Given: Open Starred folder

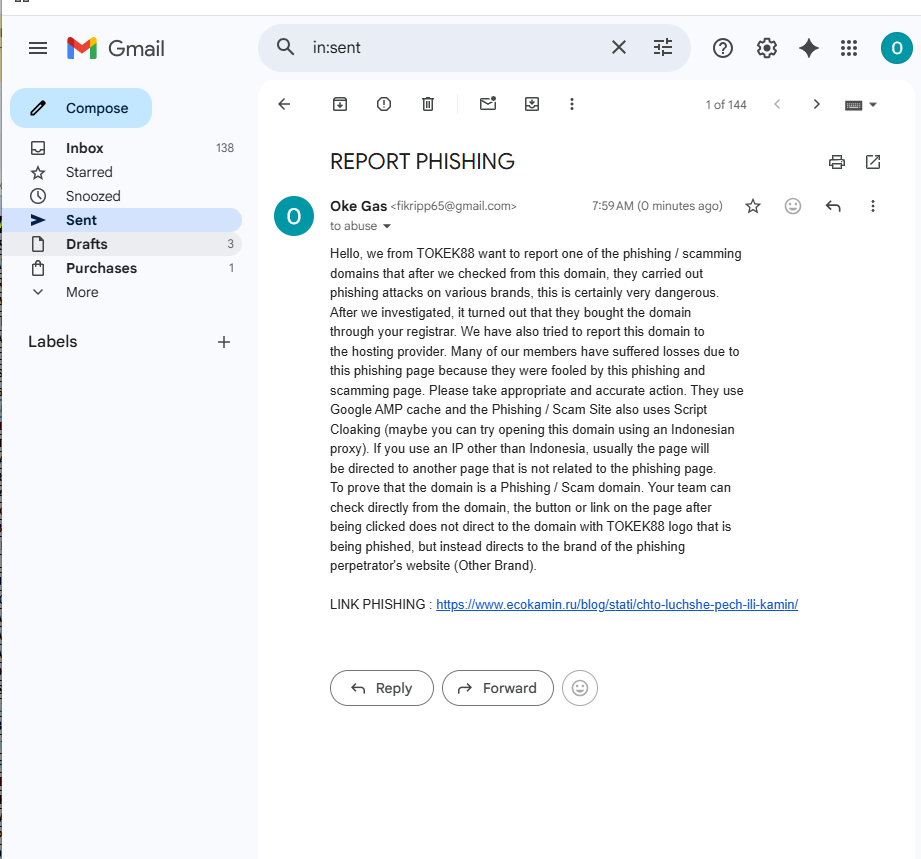Looking at the screenshot, I should pos(122,172).
